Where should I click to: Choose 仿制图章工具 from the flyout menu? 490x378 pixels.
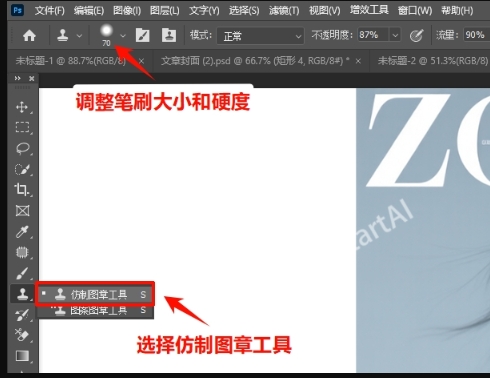click(x=95, y=294)
